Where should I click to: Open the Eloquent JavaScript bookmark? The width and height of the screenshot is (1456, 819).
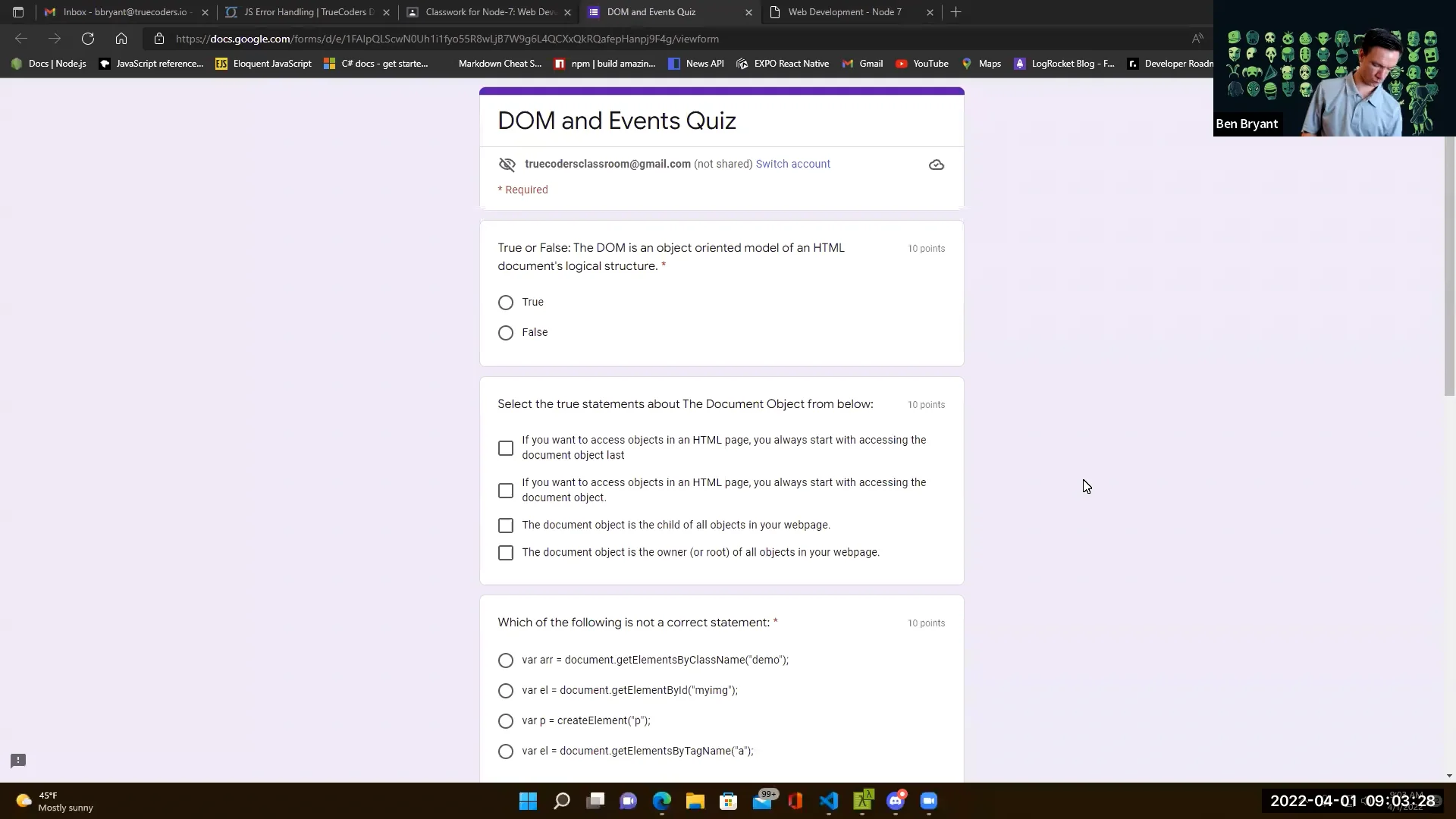[263, 64]
